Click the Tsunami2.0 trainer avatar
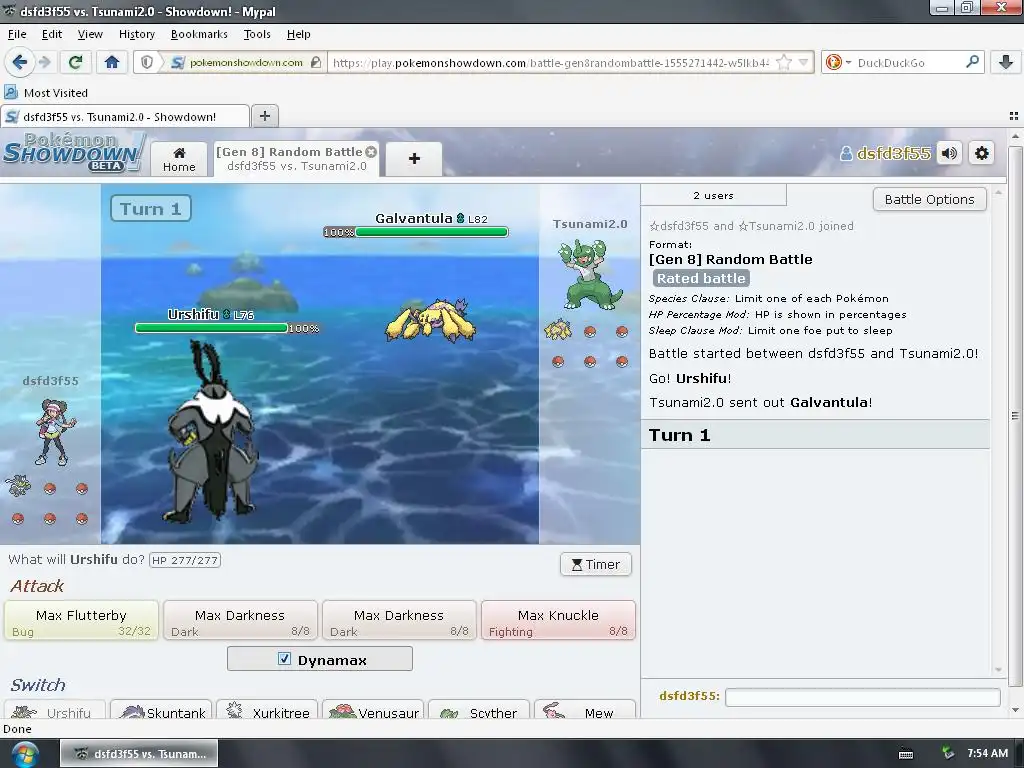 (590, 274)
